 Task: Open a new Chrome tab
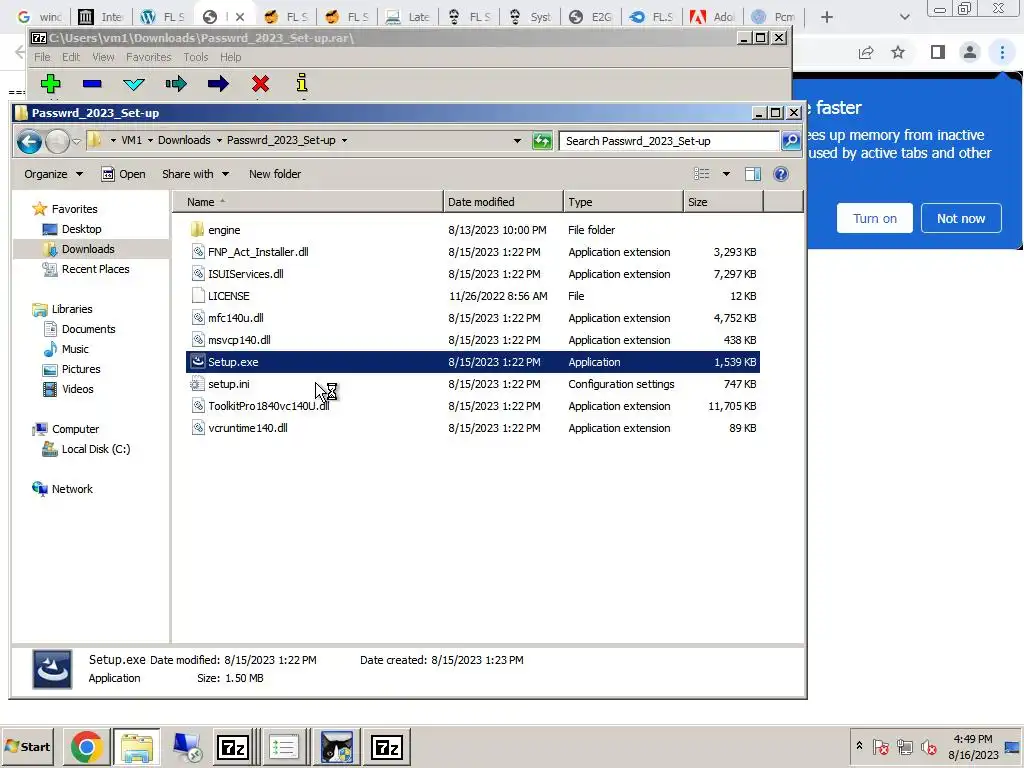coord(826,17)
